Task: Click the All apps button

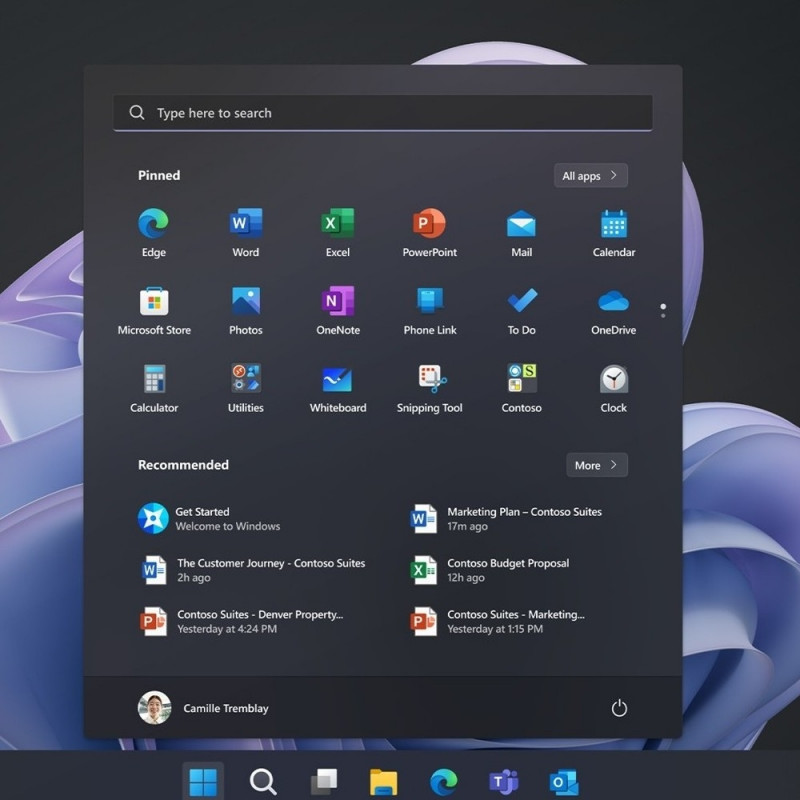Action: [591, 176]
